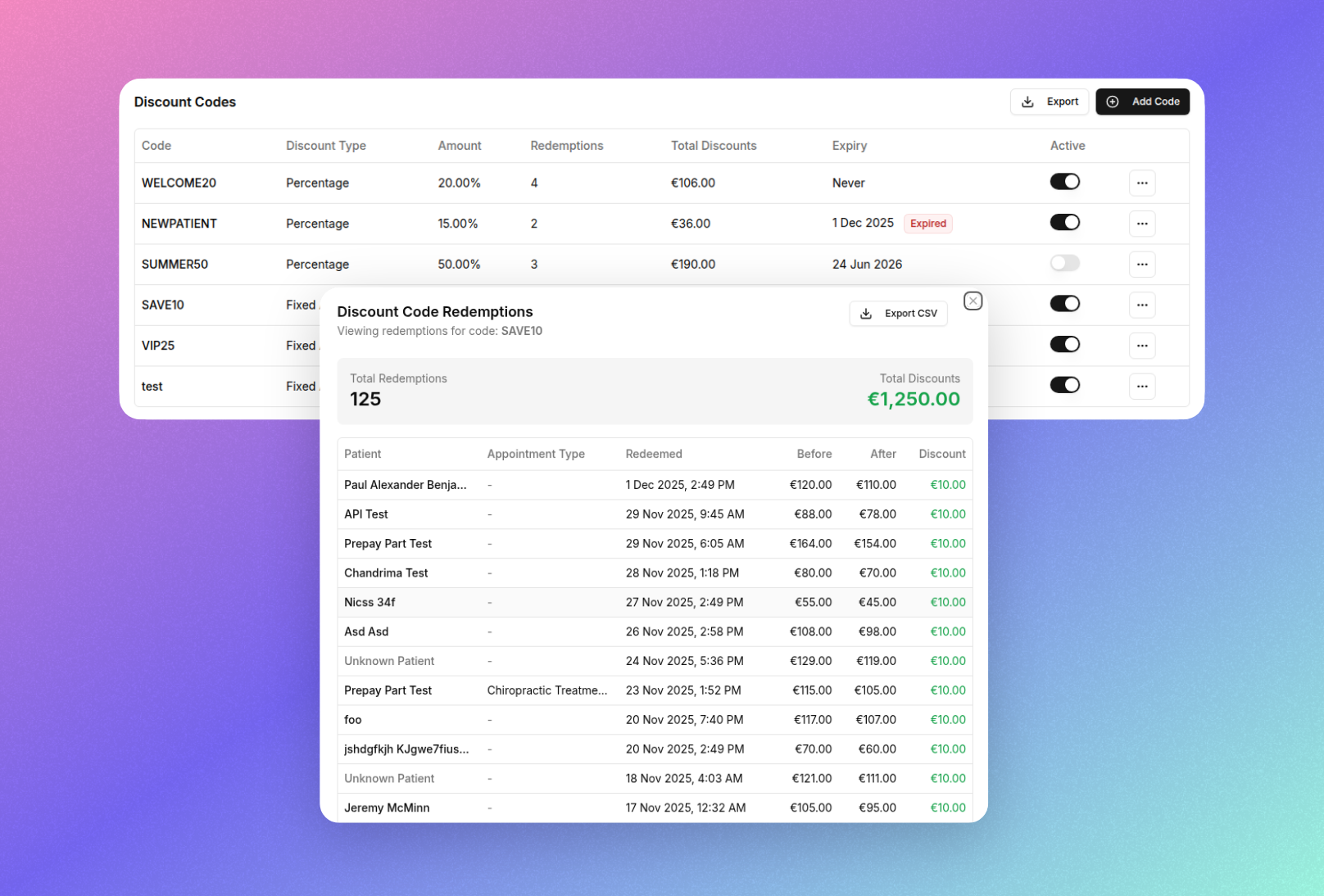
Task: Click the Export CSV button
Action: [x=898, y=314]
